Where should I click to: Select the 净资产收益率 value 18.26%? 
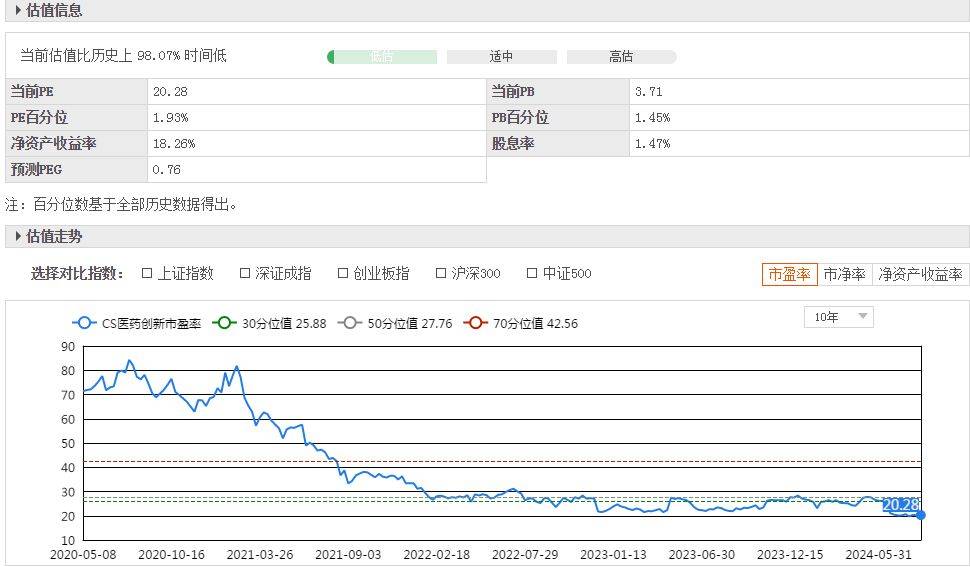tap(317, 143)
